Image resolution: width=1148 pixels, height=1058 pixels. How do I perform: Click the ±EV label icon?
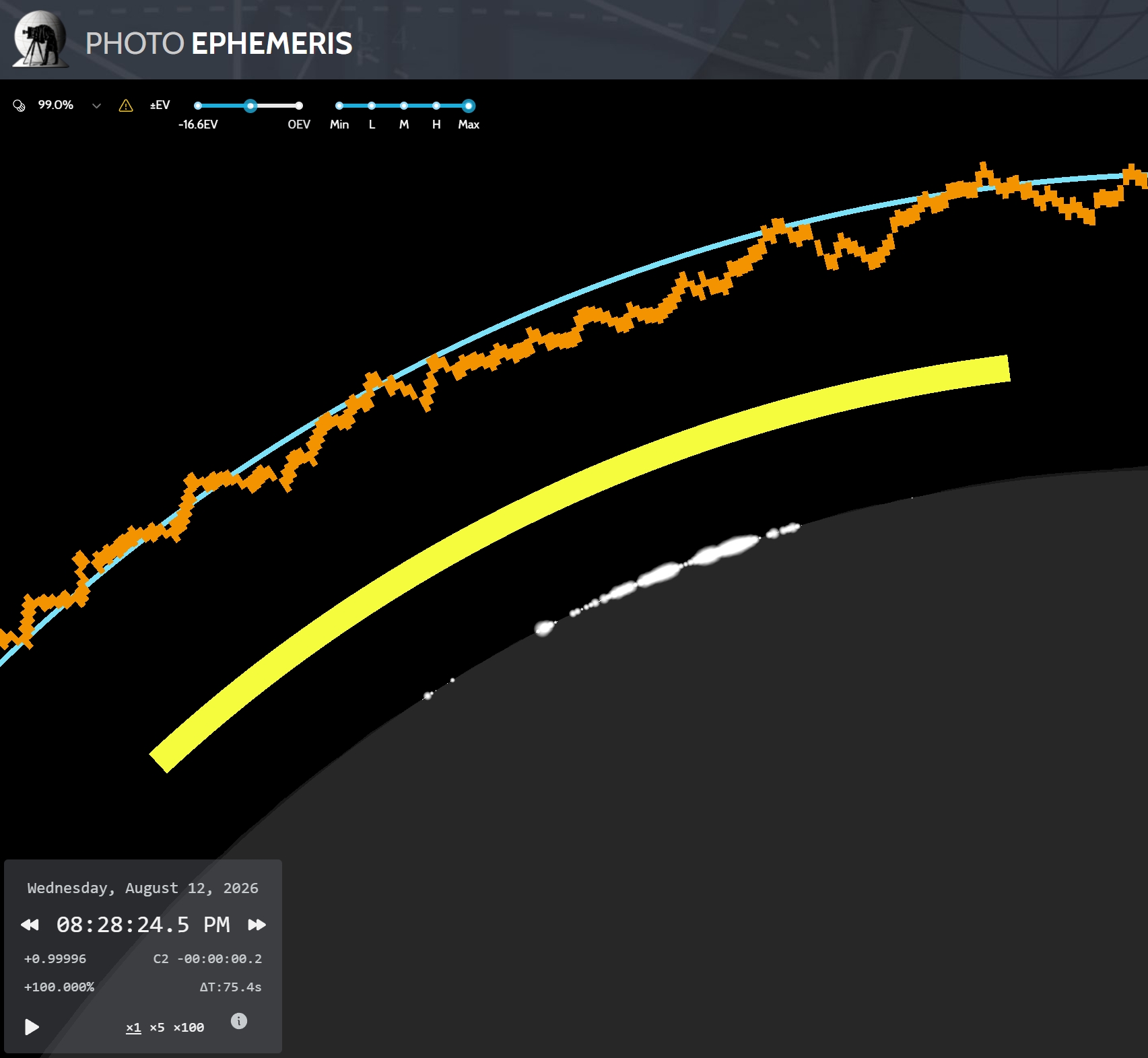159,106
